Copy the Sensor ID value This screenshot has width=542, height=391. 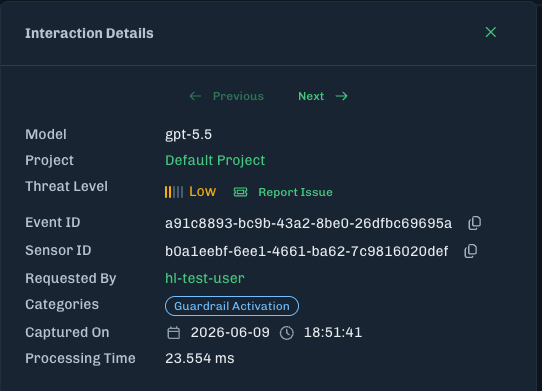pyautogui.click(x=470, y=251)
